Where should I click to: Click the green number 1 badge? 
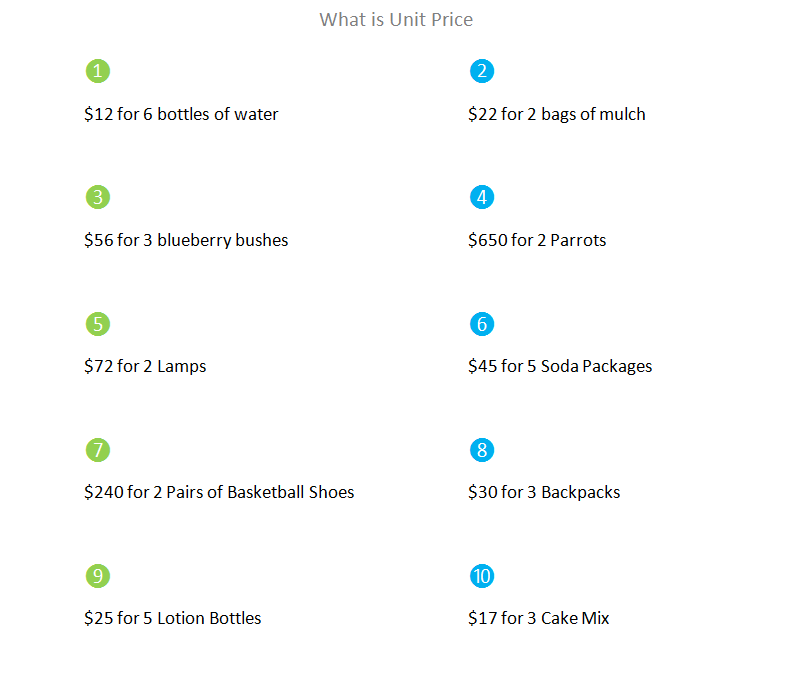point(97,71)
